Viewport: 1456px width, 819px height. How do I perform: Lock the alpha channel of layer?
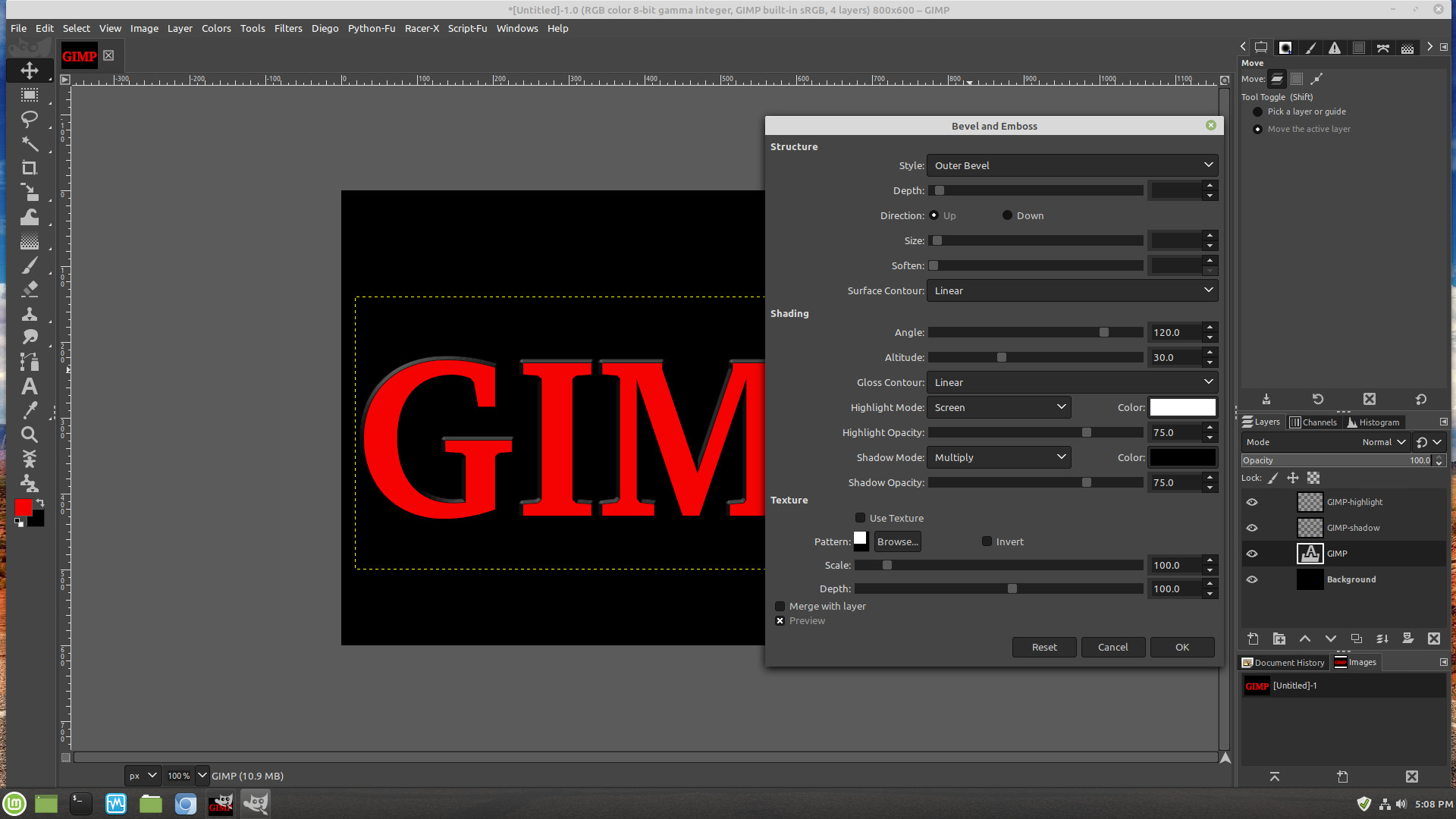click(x=1313, y=478)
